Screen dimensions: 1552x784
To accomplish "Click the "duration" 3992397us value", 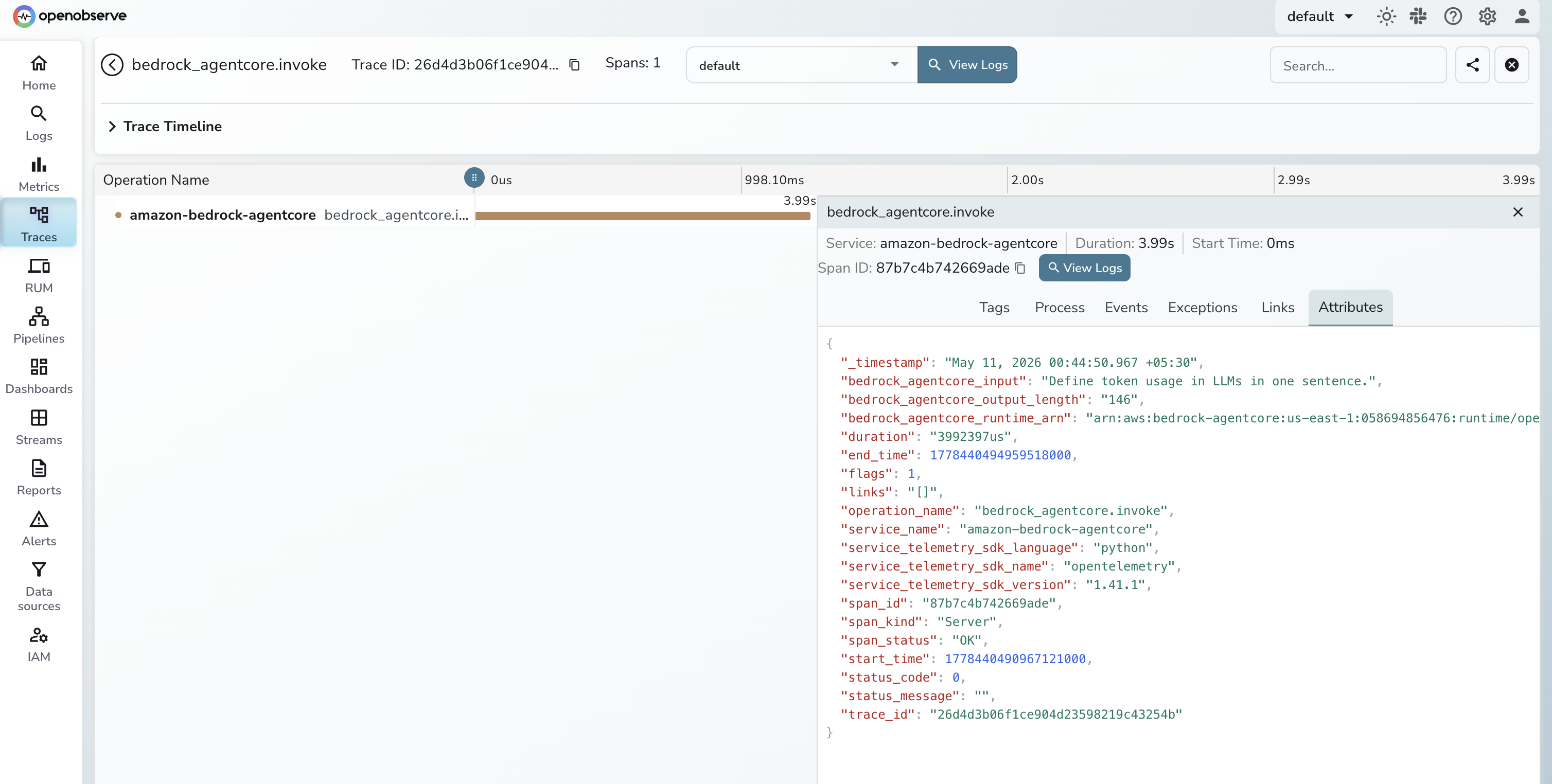I will (970, 437).
